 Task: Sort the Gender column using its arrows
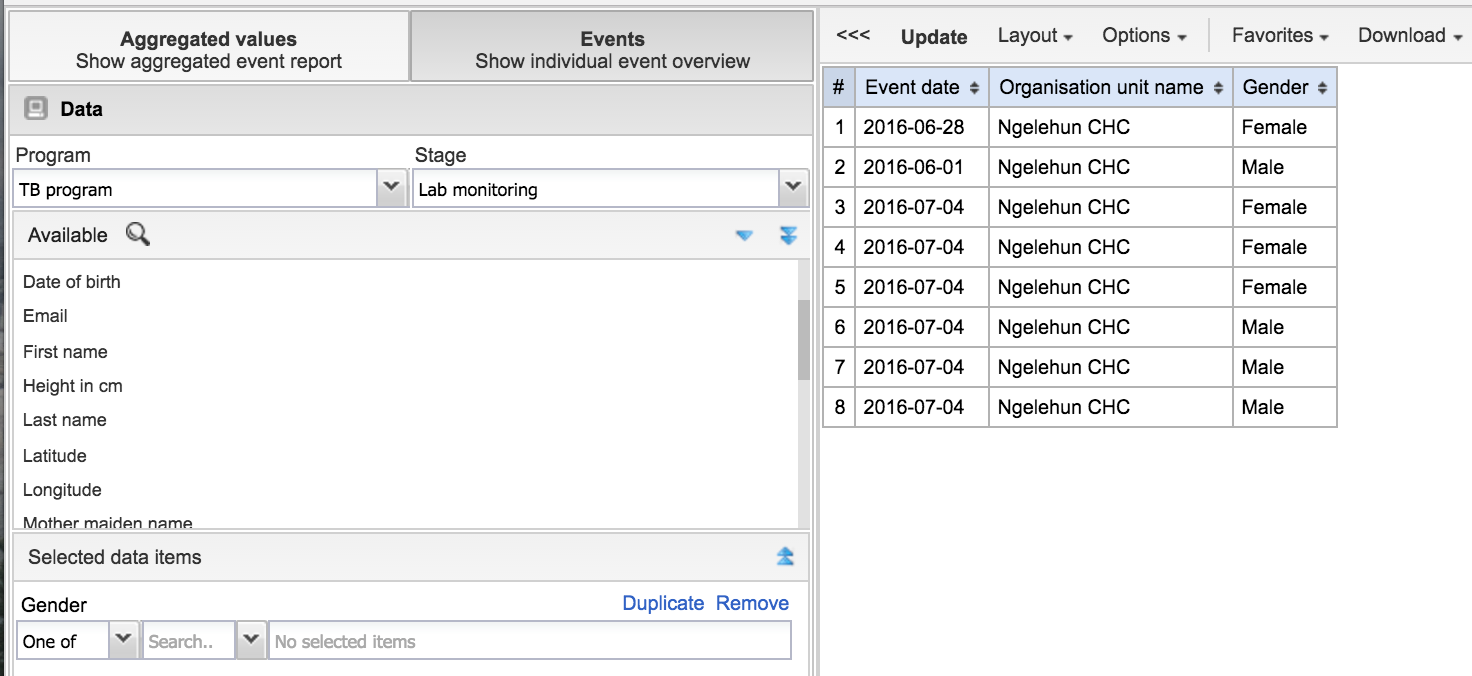pos(1322,88)
